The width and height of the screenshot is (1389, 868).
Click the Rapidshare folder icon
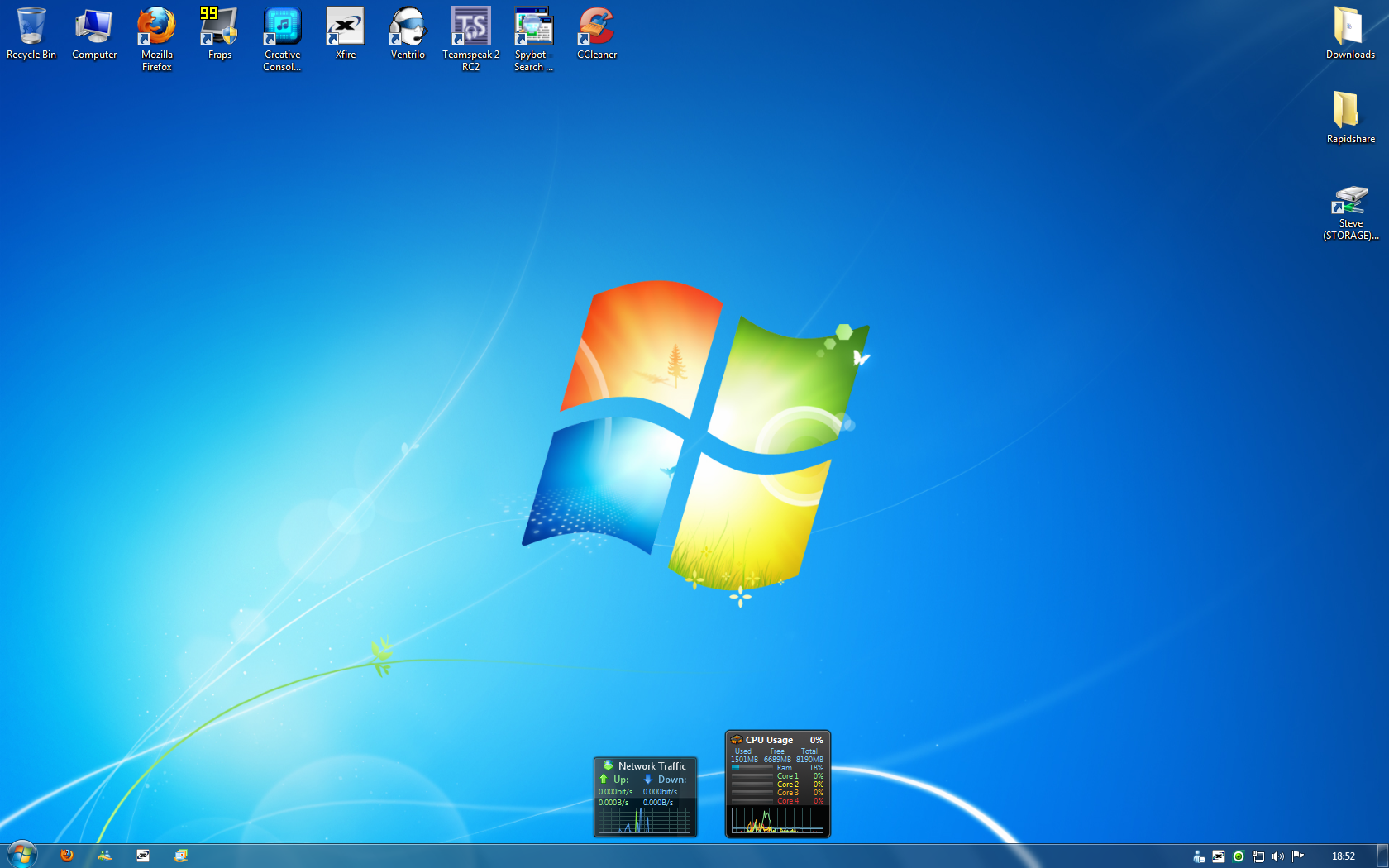[x=1349, y=112]
